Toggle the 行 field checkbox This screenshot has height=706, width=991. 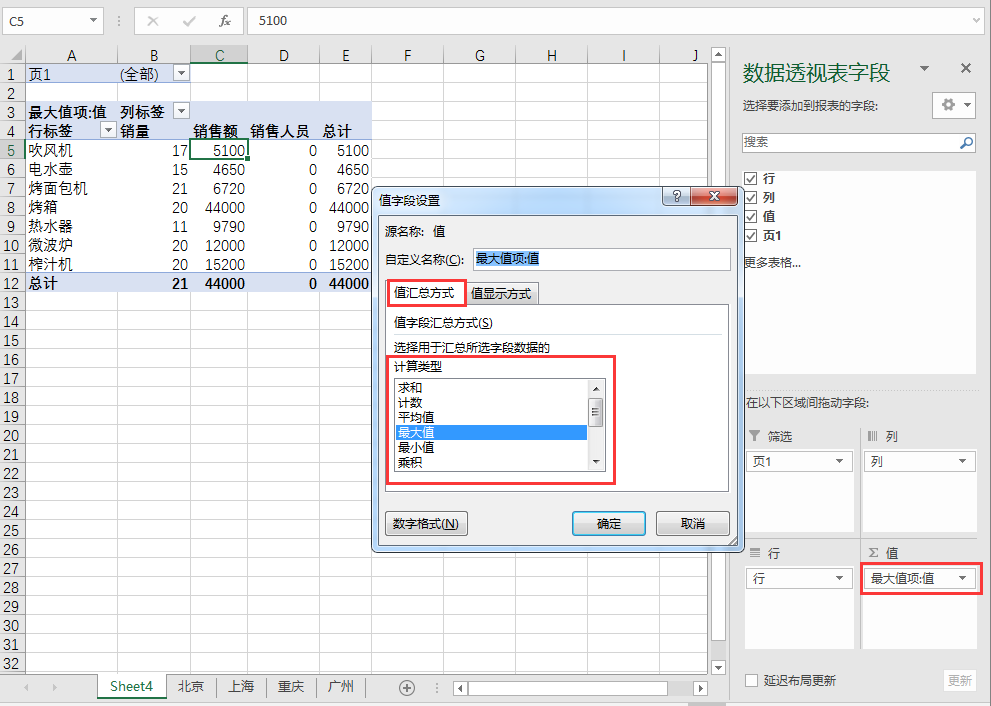tap(751, 178)
